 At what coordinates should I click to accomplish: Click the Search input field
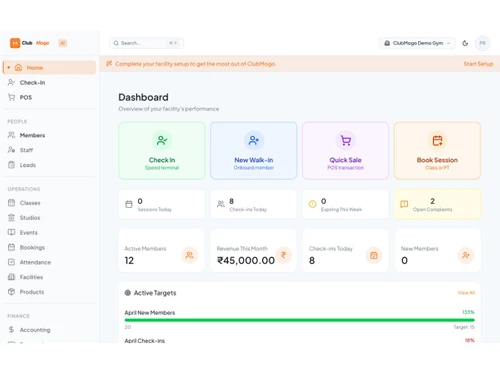click(146, 43)
